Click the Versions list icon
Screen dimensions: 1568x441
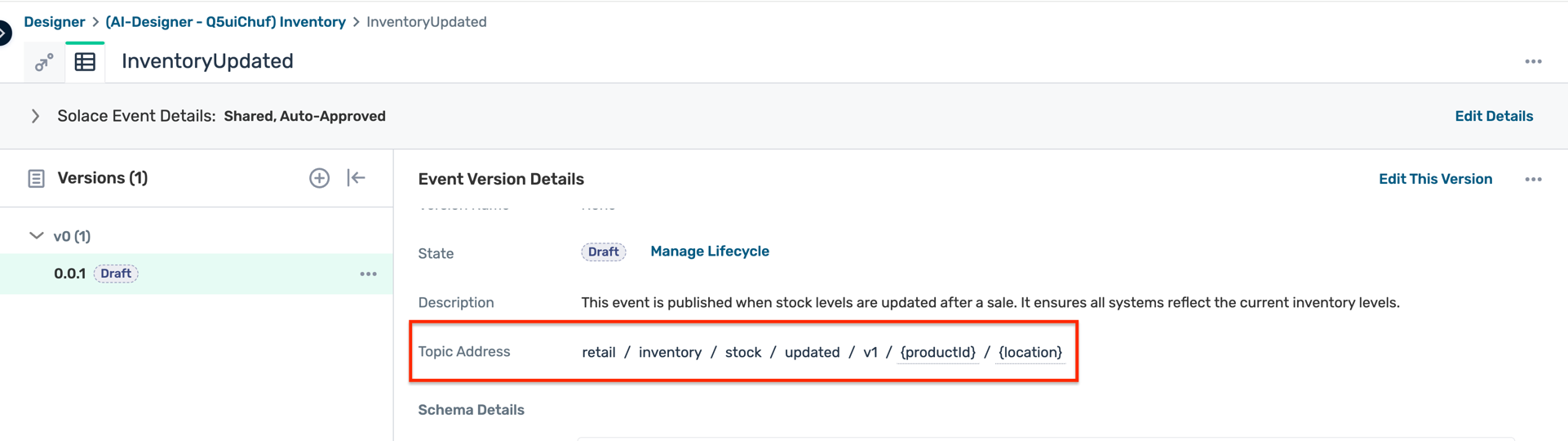tap(36, 179)
